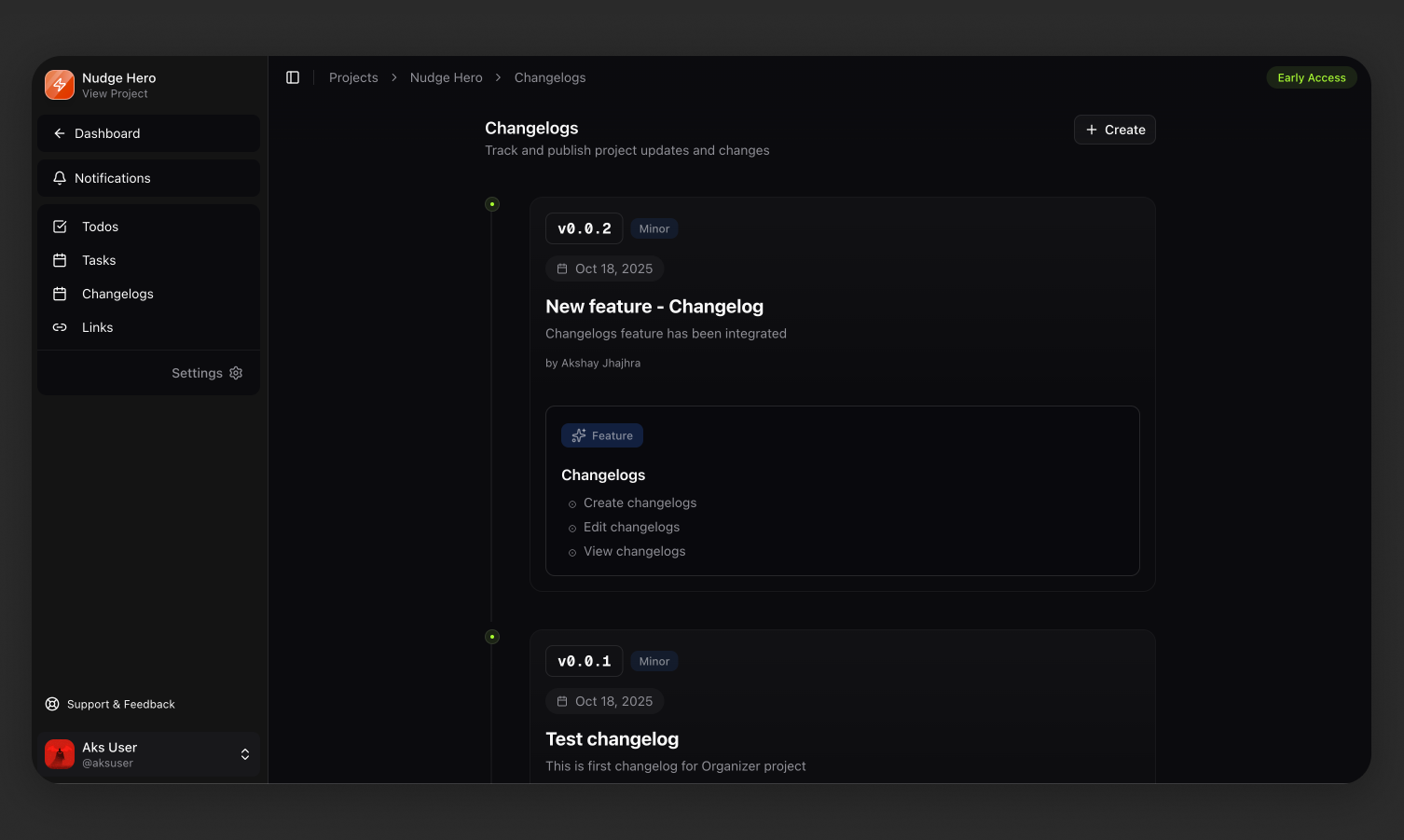Click the lifebuoy icon for Support & Feedback

coord(52,704)
